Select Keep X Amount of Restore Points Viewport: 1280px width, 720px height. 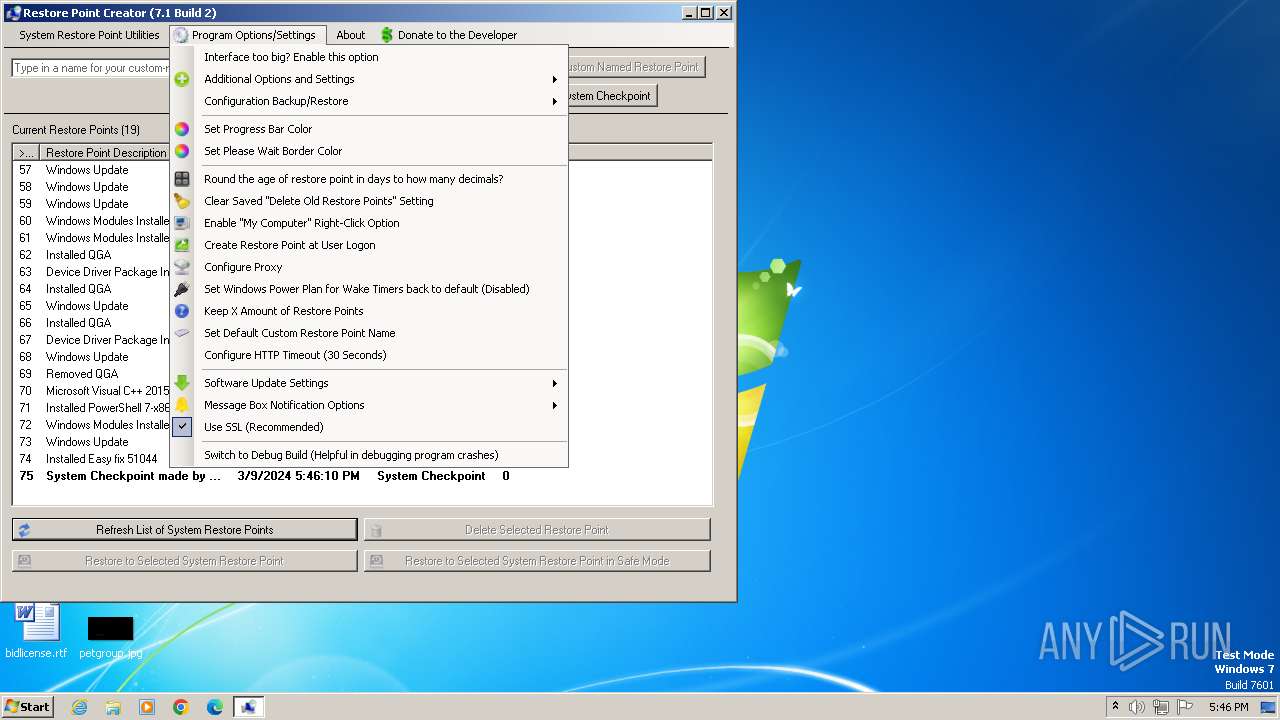click(369, 311)
